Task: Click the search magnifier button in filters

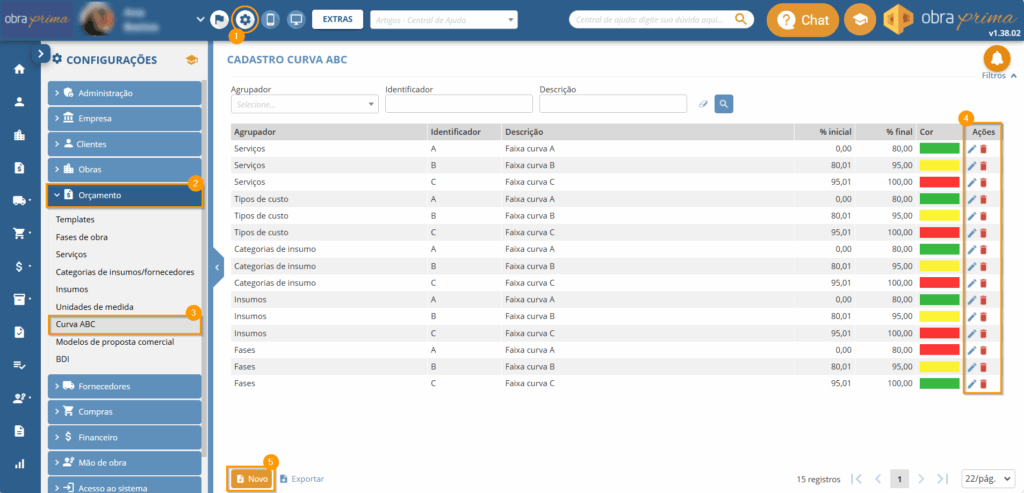Action: click(724, 103)
